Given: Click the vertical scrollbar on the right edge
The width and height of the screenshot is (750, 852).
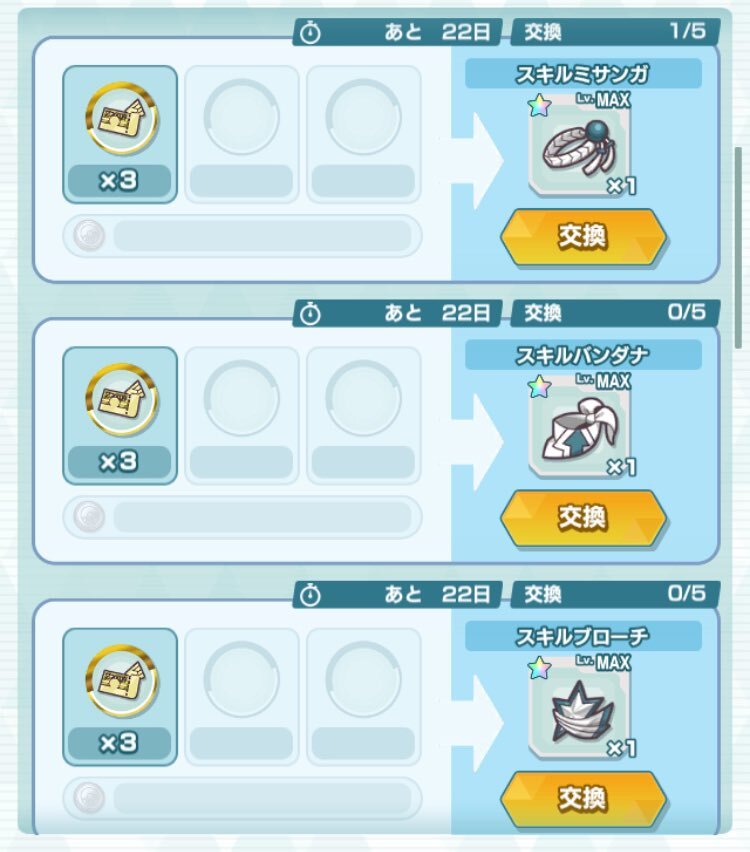Looking at the screenshot, I should (738, 247).
